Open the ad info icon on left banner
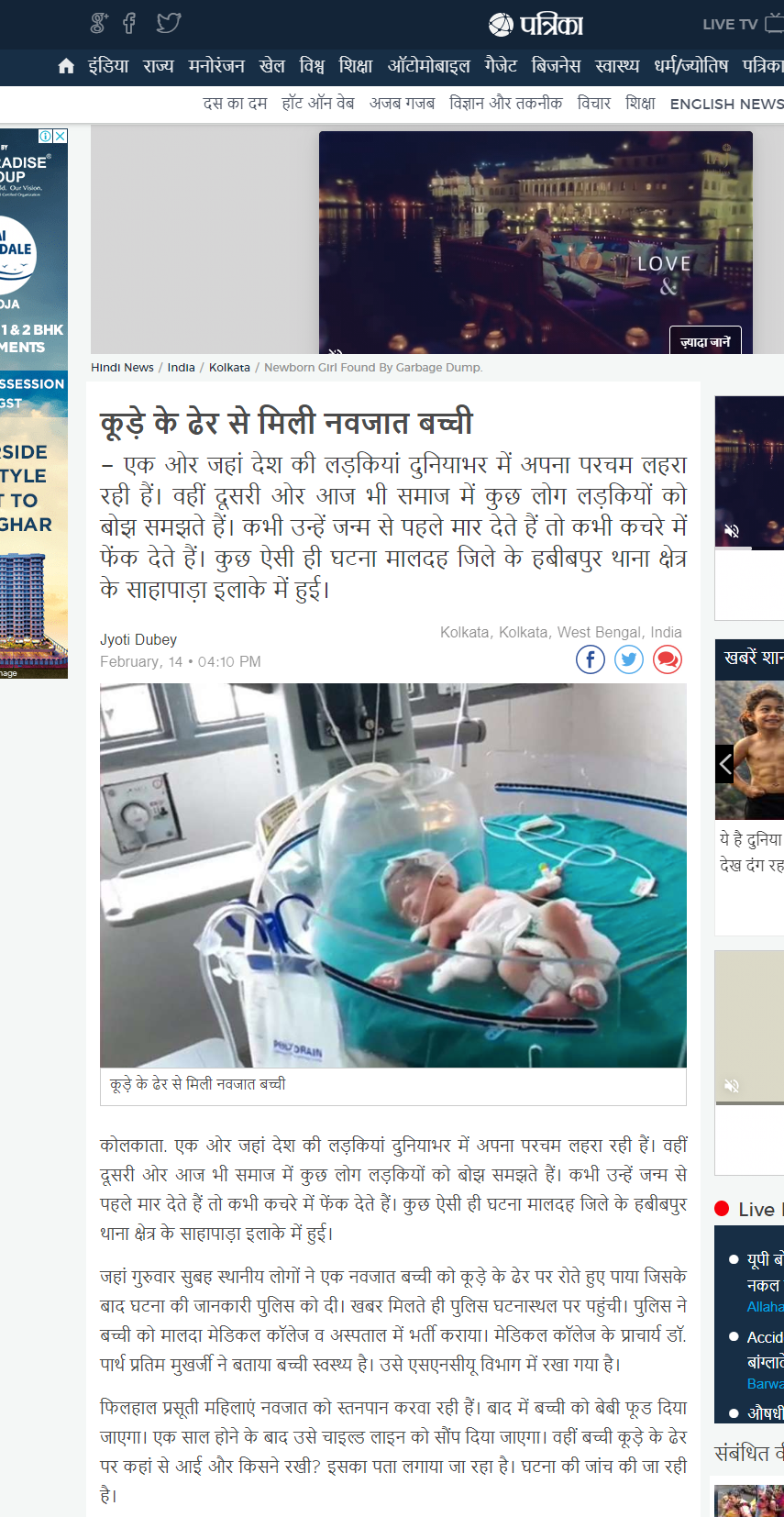The image size is (784, 1517). (45, 136)
